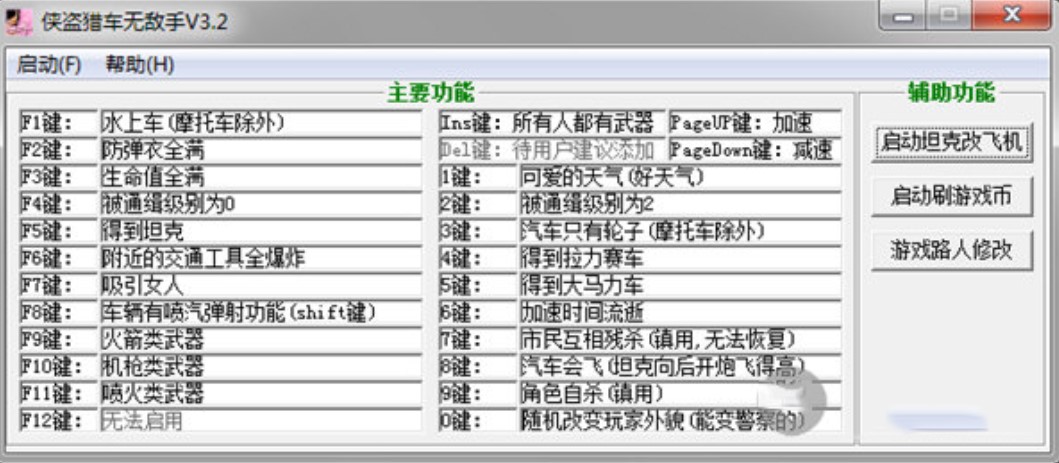Click the 加速时间流逝 entry
Image resolution: width=1059 pixels, height=463 pixels.
pyautogui.click(x=680, y=312)
